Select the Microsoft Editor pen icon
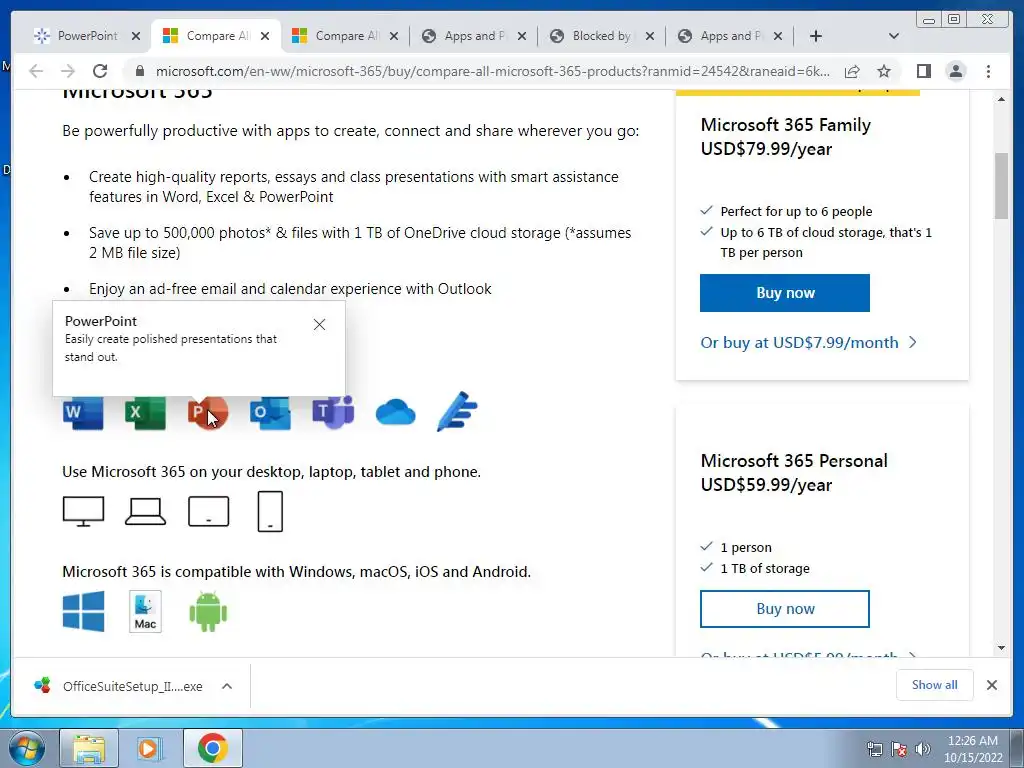This screenshot has height=768, width=1024. coord(457,411)
